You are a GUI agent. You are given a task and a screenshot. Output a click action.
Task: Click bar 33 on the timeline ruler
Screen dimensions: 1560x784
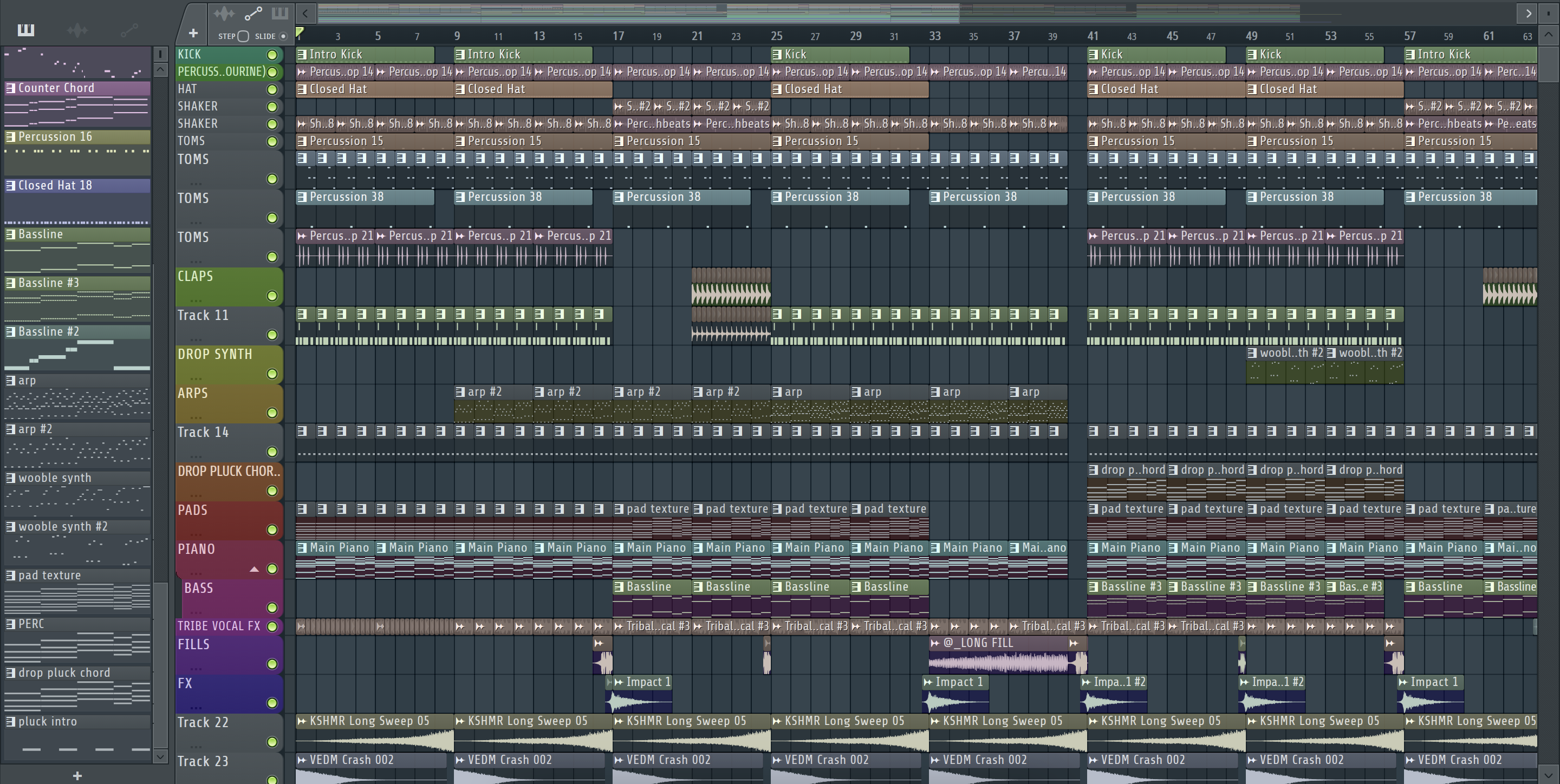tap(934, 36)
